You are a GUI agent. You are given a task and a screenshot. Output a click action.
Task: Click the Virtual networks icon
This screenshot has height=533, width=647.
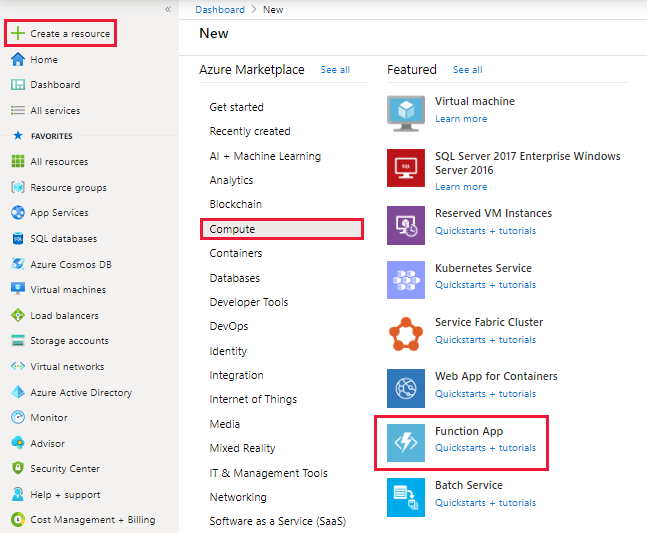tap(18, 366)
